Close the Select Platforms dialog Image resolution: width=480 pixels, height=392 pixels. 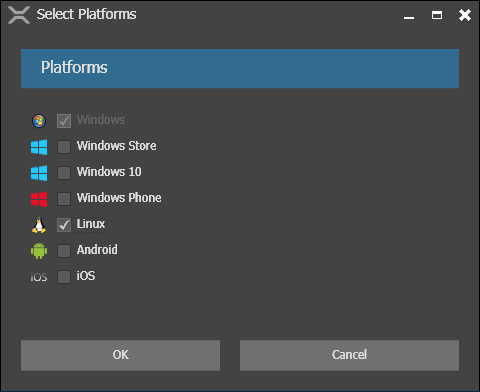click(x=465, y=15)
